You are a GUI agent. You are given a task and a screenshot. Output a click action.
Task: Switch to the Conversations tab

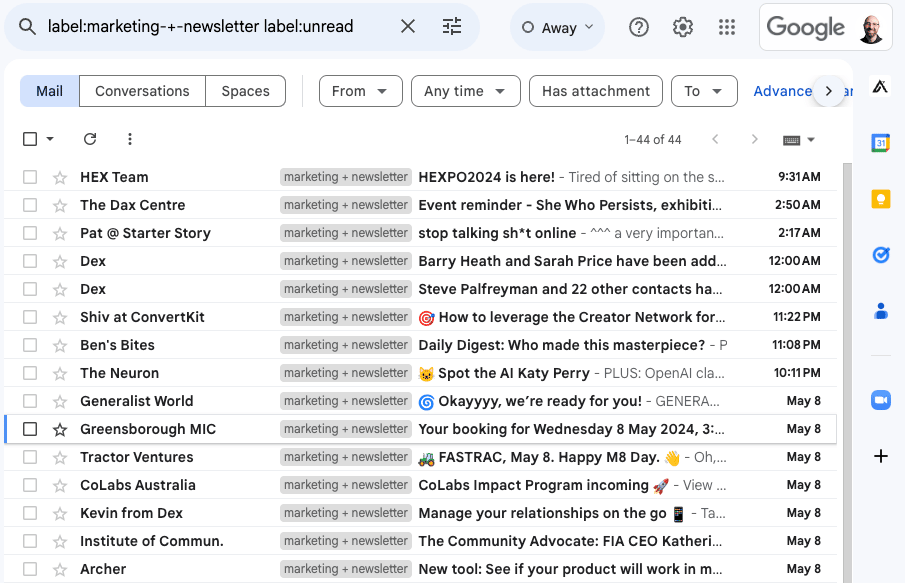click(x=142, y=91)
